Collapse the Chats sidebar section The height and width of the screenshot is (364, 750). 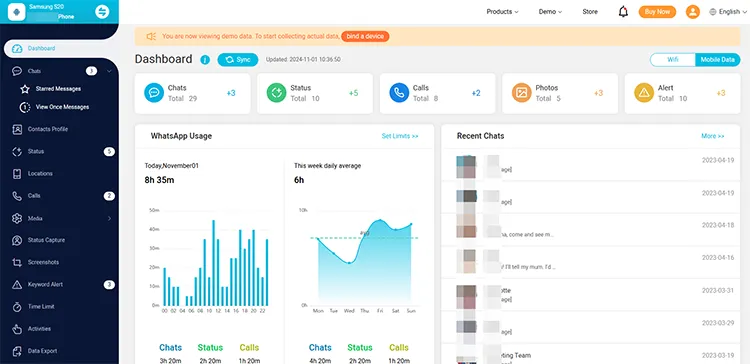[109, 71]
